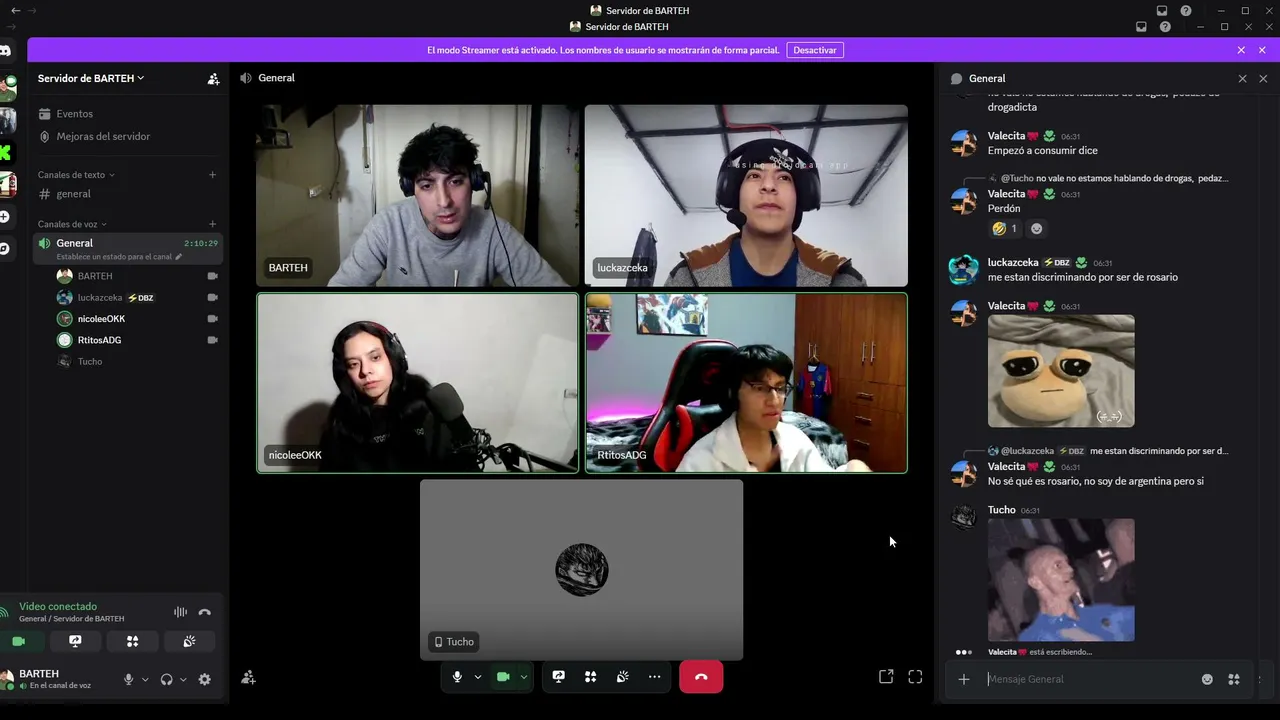Focus BARTEH's video tile

pyautogui.click(x=417, y=196)
